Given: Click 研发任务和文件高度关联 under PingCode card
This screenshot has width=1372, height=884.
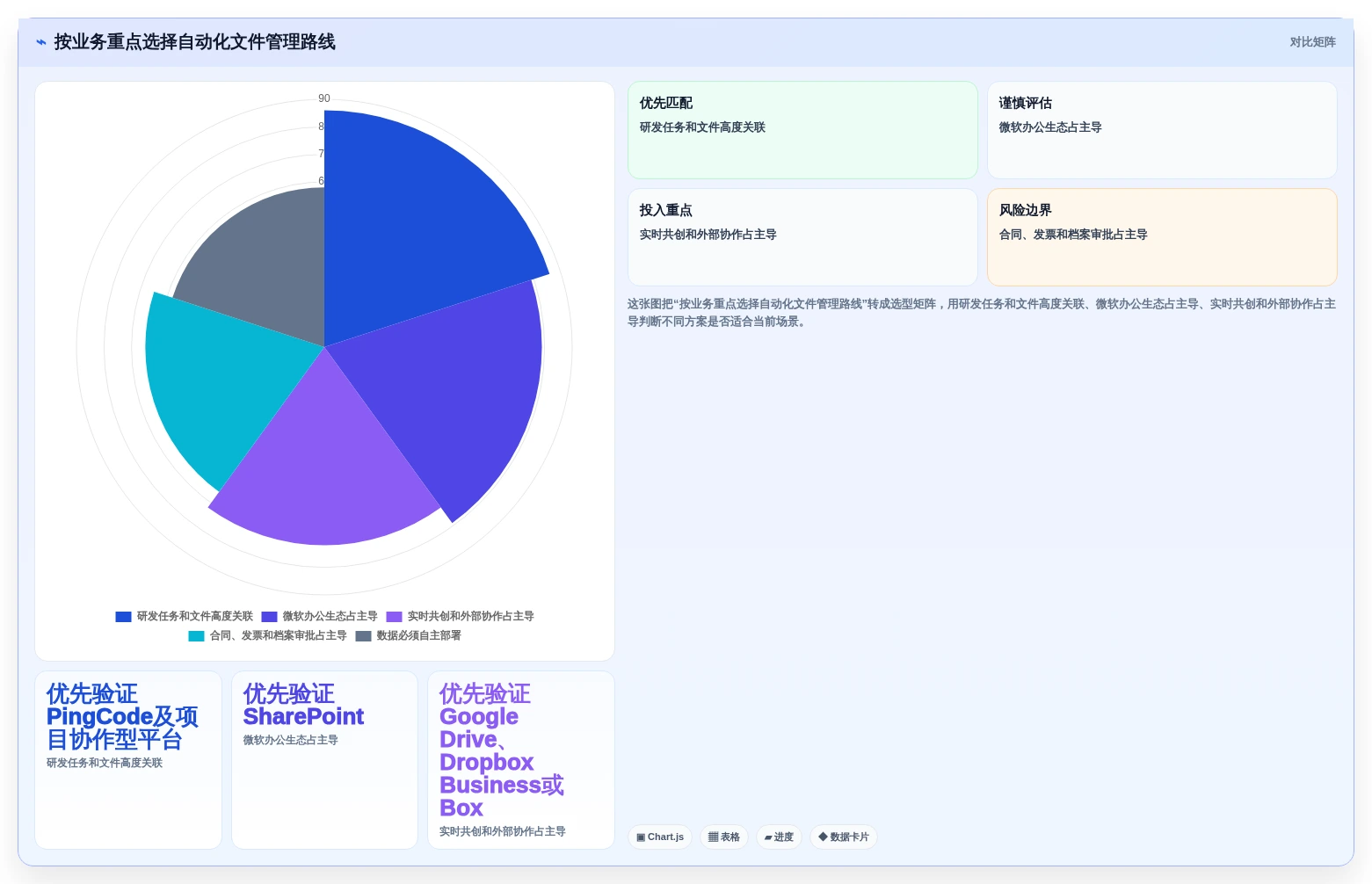Looking at the screenshot, I should click(105, 764).
